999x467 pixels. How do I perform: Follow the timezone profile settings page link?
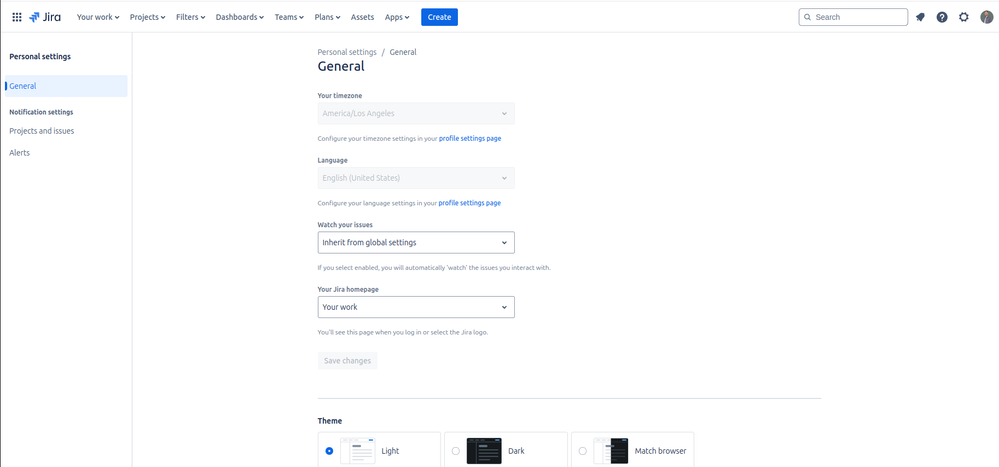(x=470, y=138)
